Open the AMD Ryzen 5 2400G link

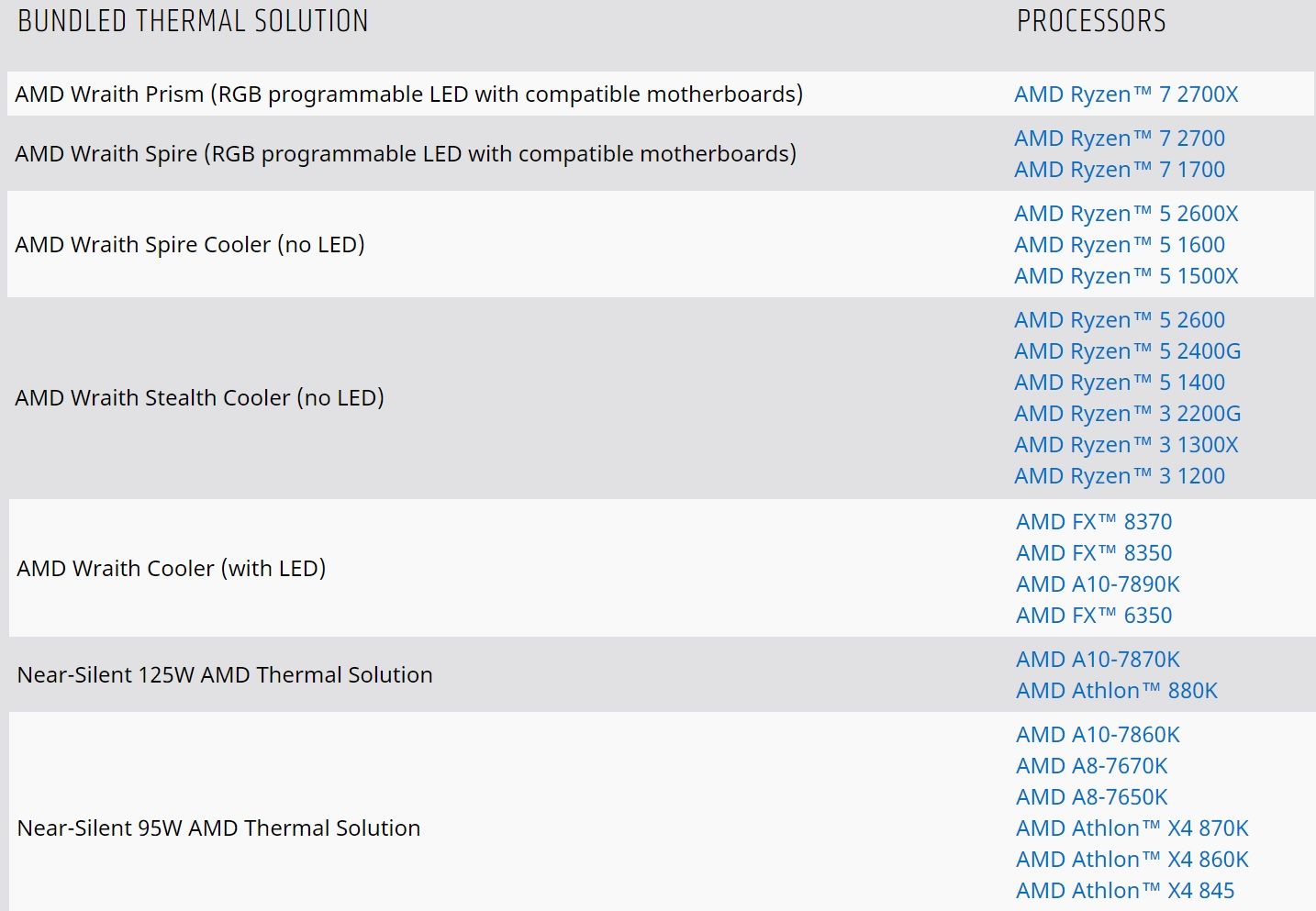[x=1127, y=351]
